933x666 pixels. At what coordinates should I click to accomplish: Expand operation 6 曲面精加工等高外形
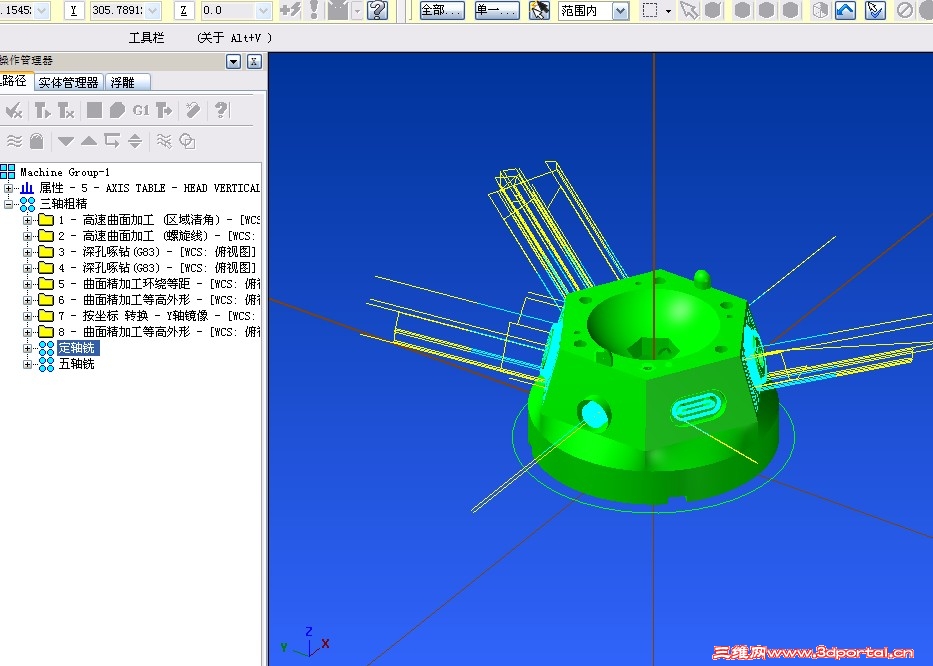click(x=27, y=300)
